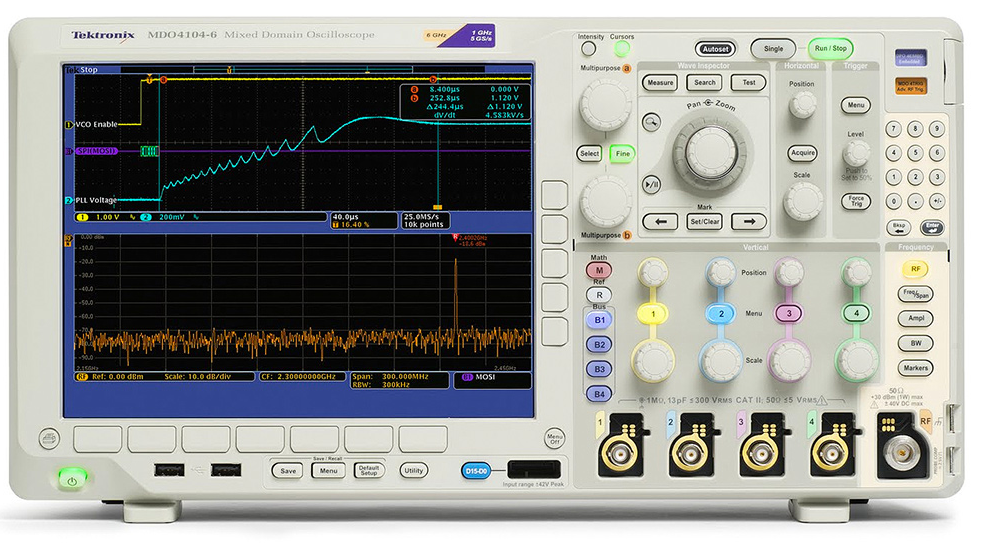Tap the Select button

coord(589,153)
